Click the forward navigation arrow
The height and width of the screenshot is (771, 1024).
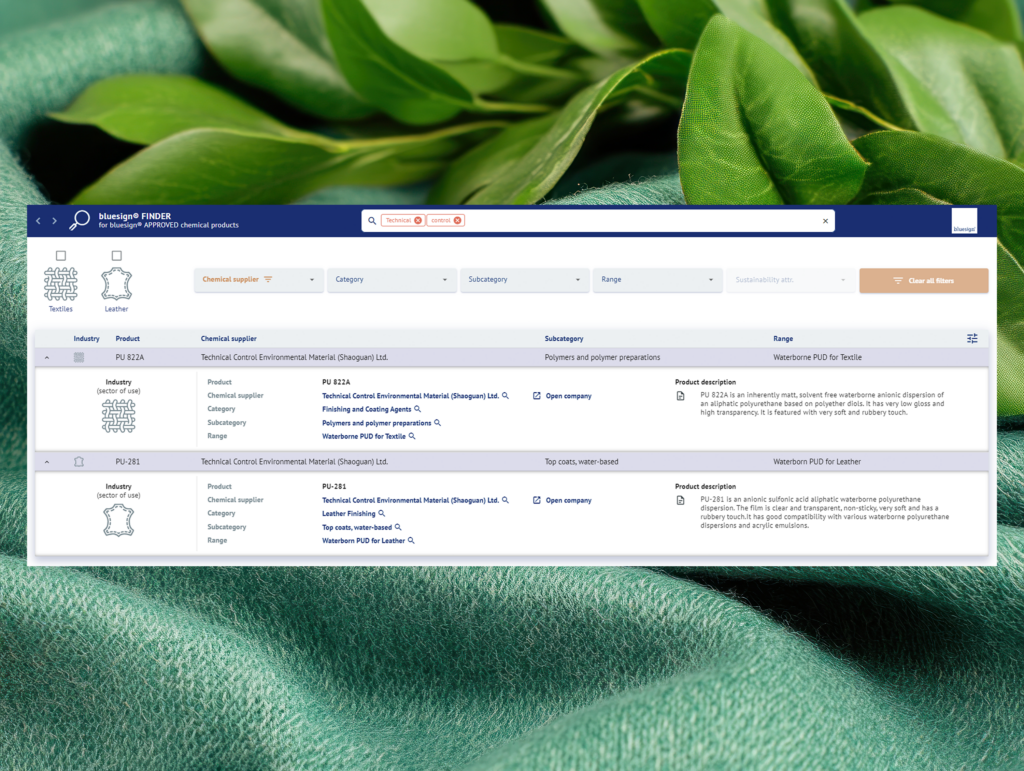point(53,221)
